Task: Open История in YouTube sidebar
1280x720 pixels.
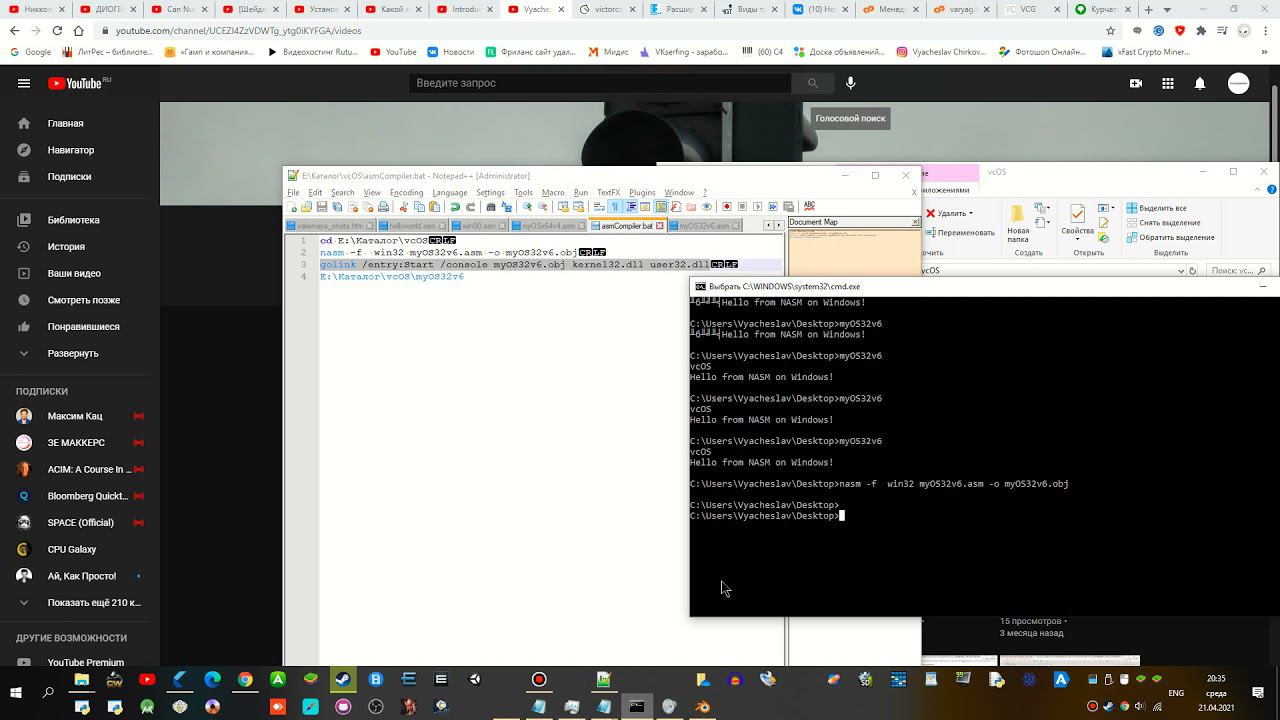Action: 80,246
